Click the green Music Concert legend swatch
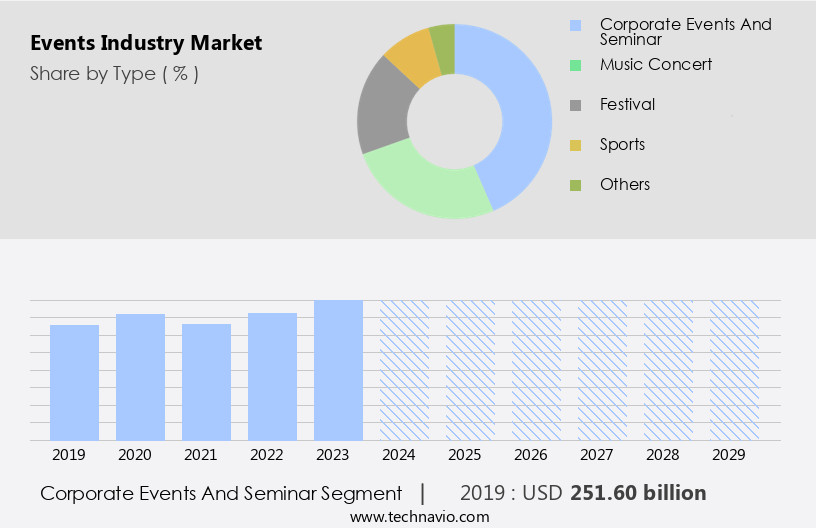 coord(575,65)
